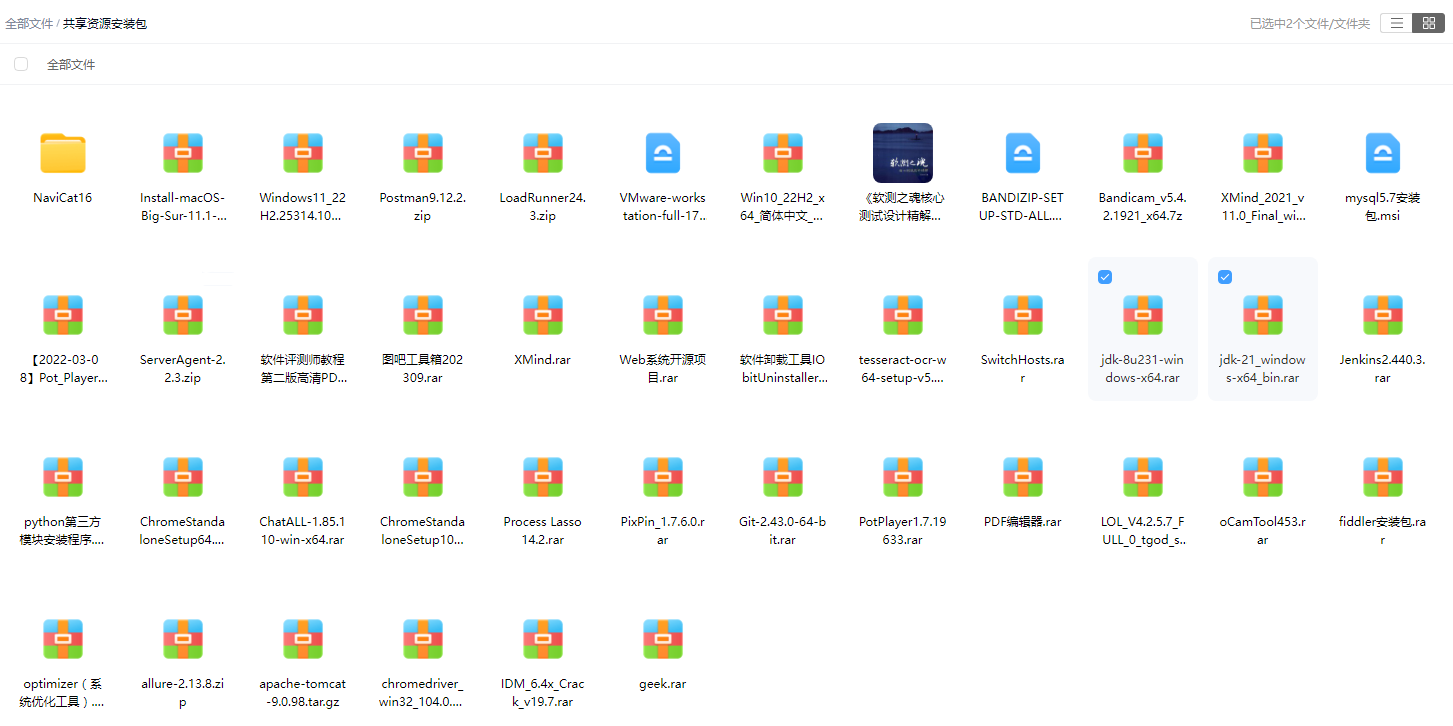Viewport: 1453px width, 726px height.
Task: Select the allure-2.13.8.zip file icon
Action: [x=182, y=639]
